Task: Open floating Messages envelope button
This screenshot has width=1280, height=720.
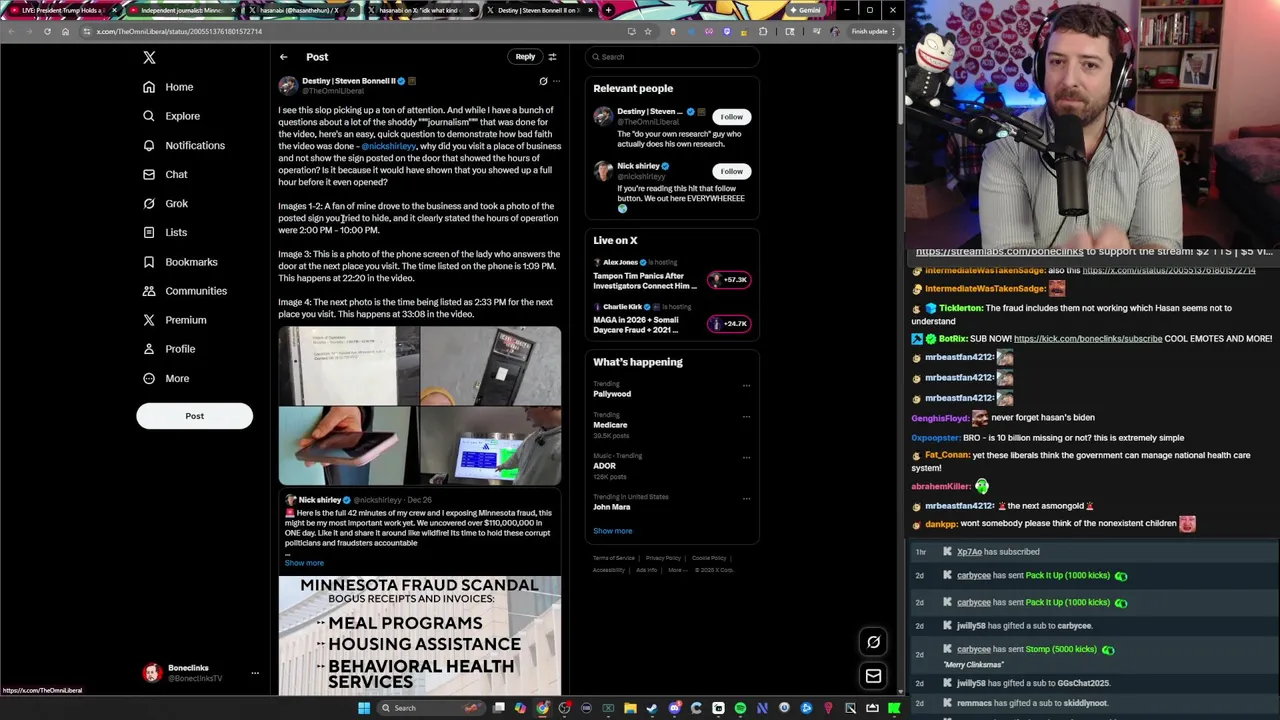Action: pyautogui.click(x=873, y=676)
